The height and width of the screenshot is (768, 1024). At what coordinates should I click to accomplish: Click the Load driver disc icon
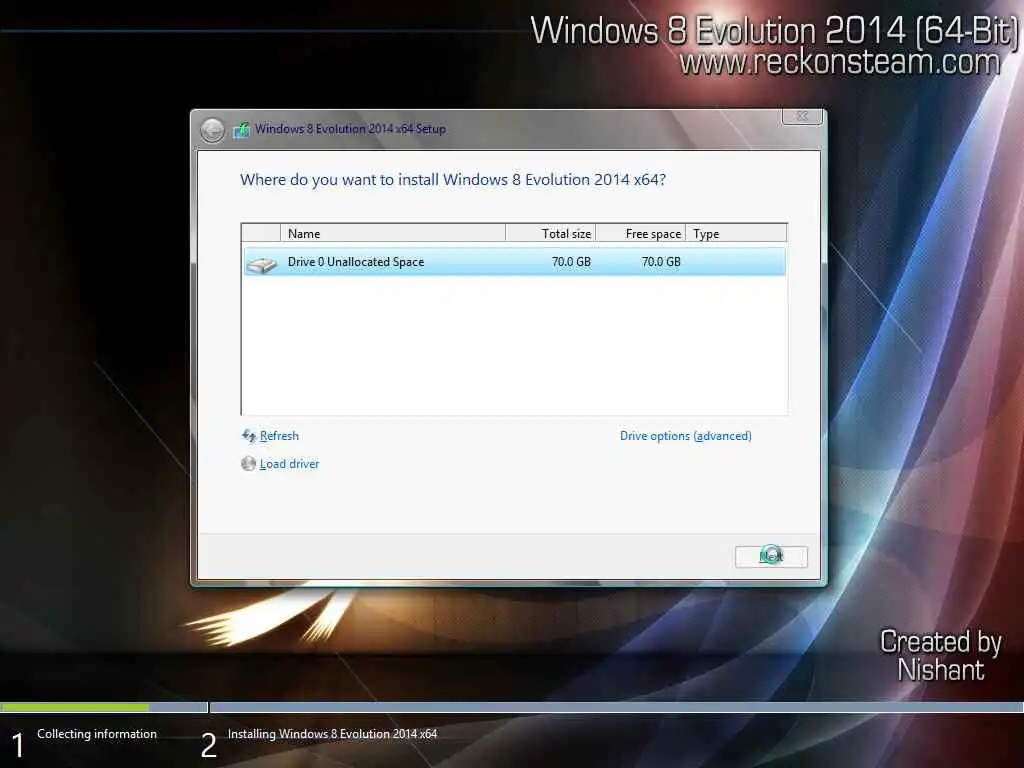[x=248, y=464]
